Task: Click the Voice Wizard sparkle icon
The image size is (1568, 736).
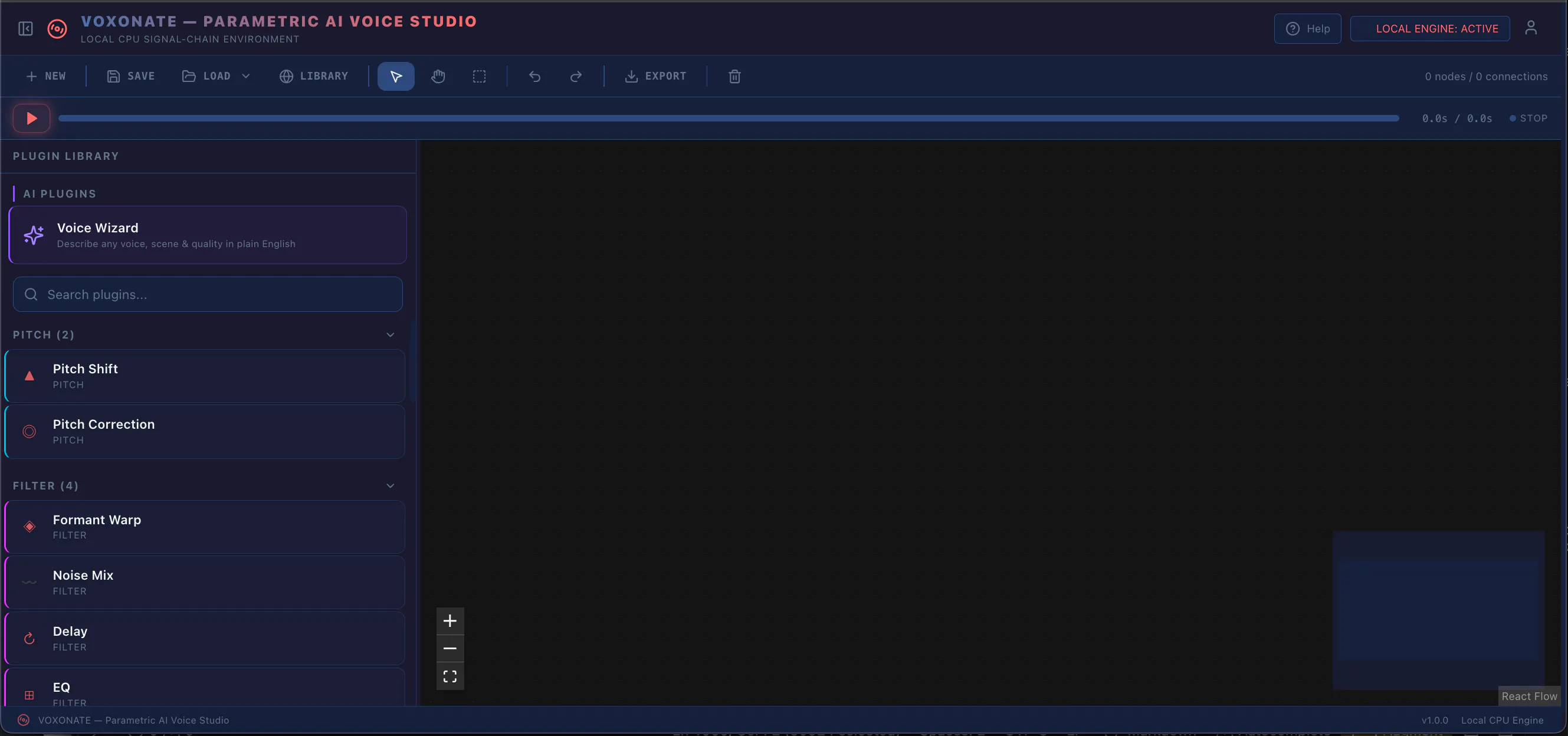Action: (x=34, y=235)
